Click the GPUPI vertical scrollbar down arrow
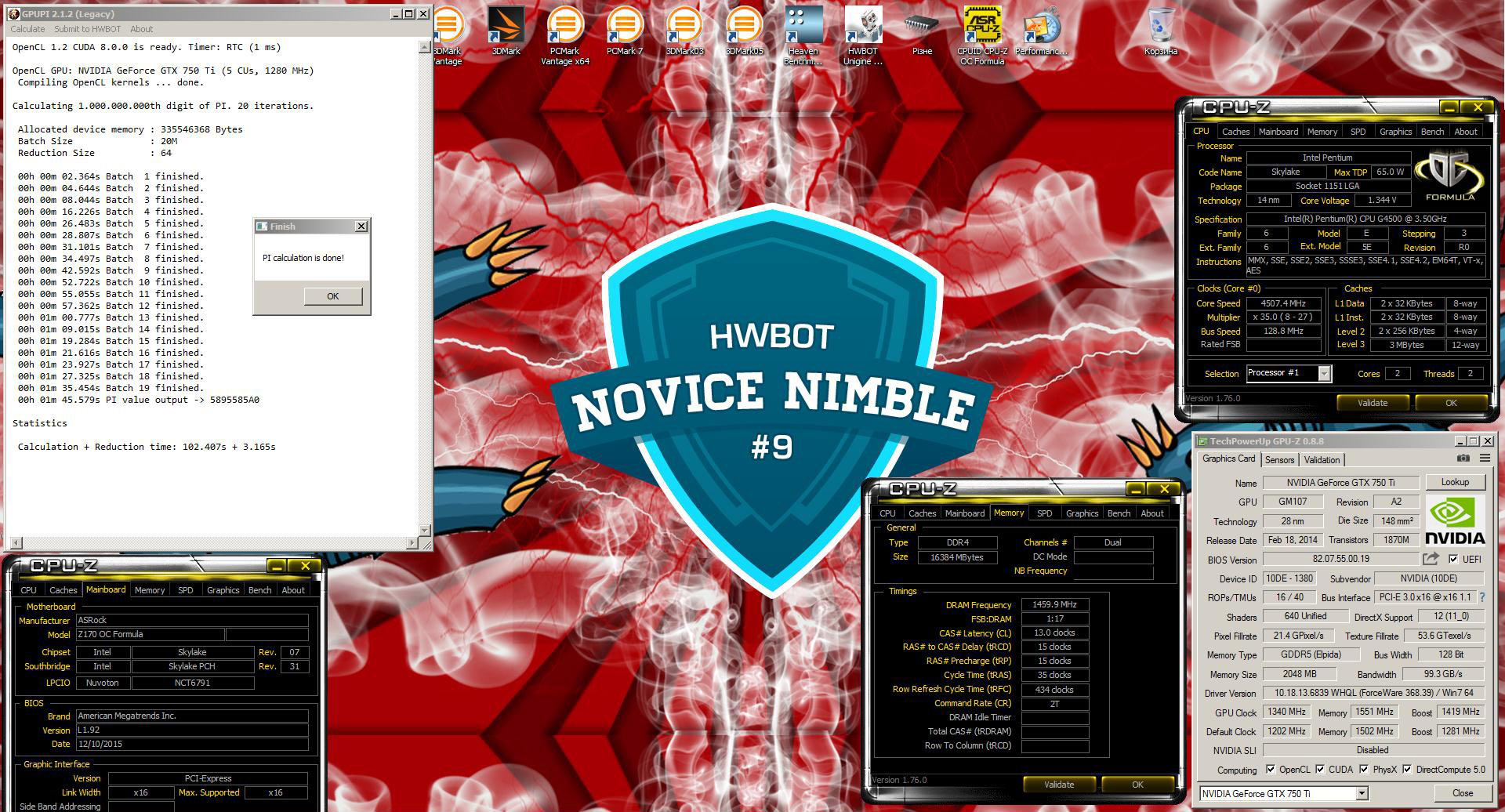This screenshot has width=1505, height=812. point(426,531)
